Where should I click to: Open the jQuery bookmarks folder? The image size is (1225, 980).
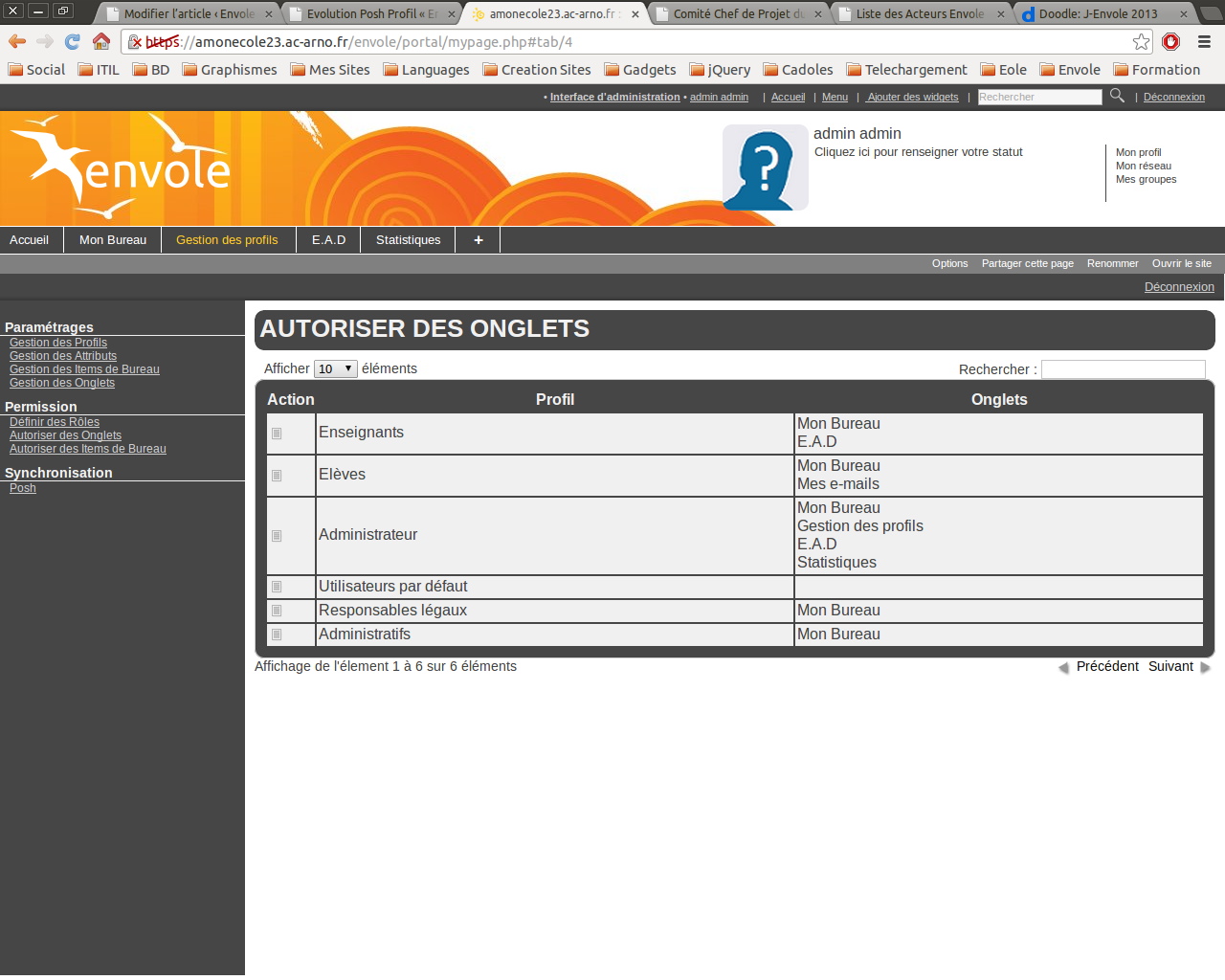(720, 70)
